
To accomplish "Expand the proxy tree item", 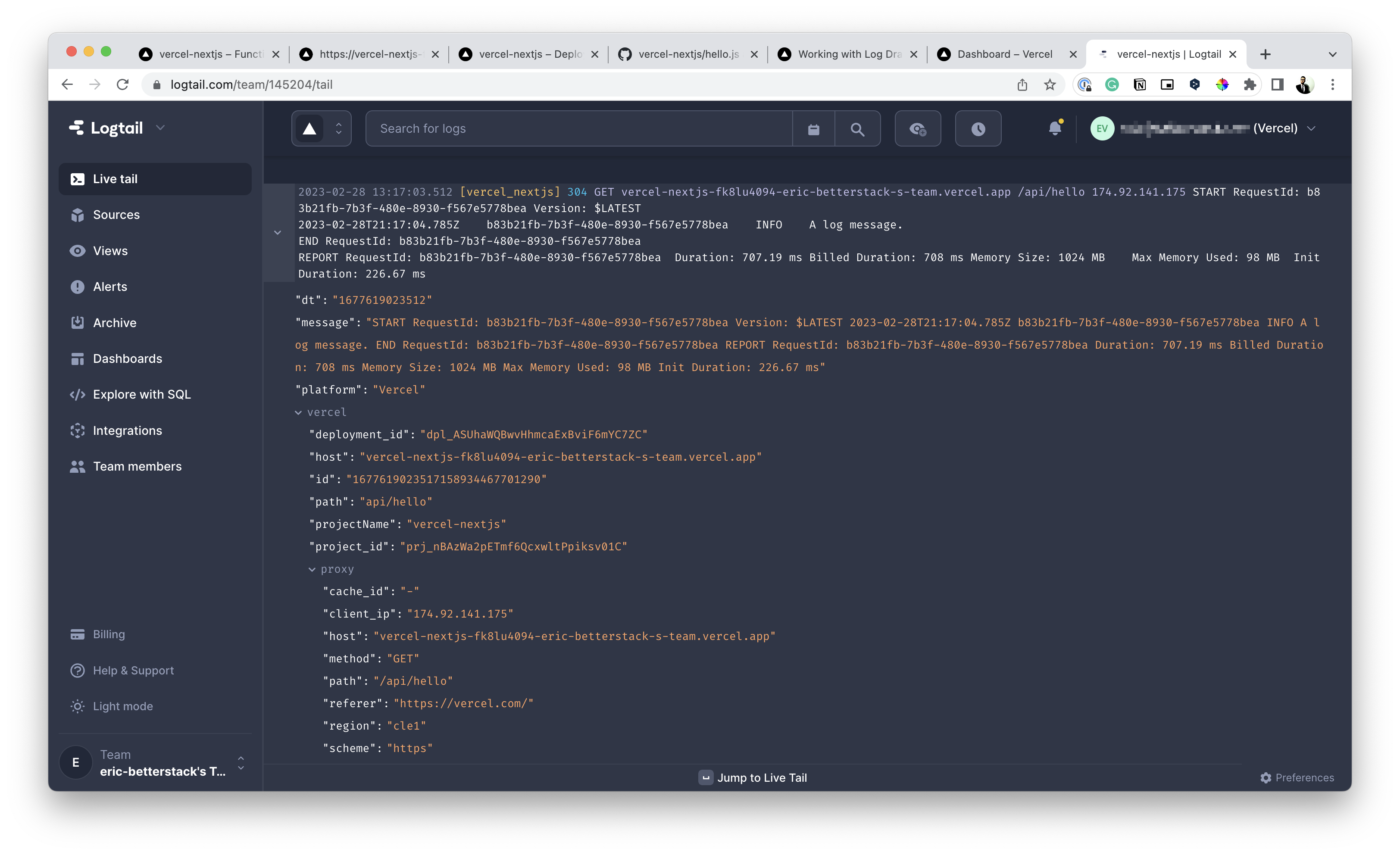I will click(312, 569).
